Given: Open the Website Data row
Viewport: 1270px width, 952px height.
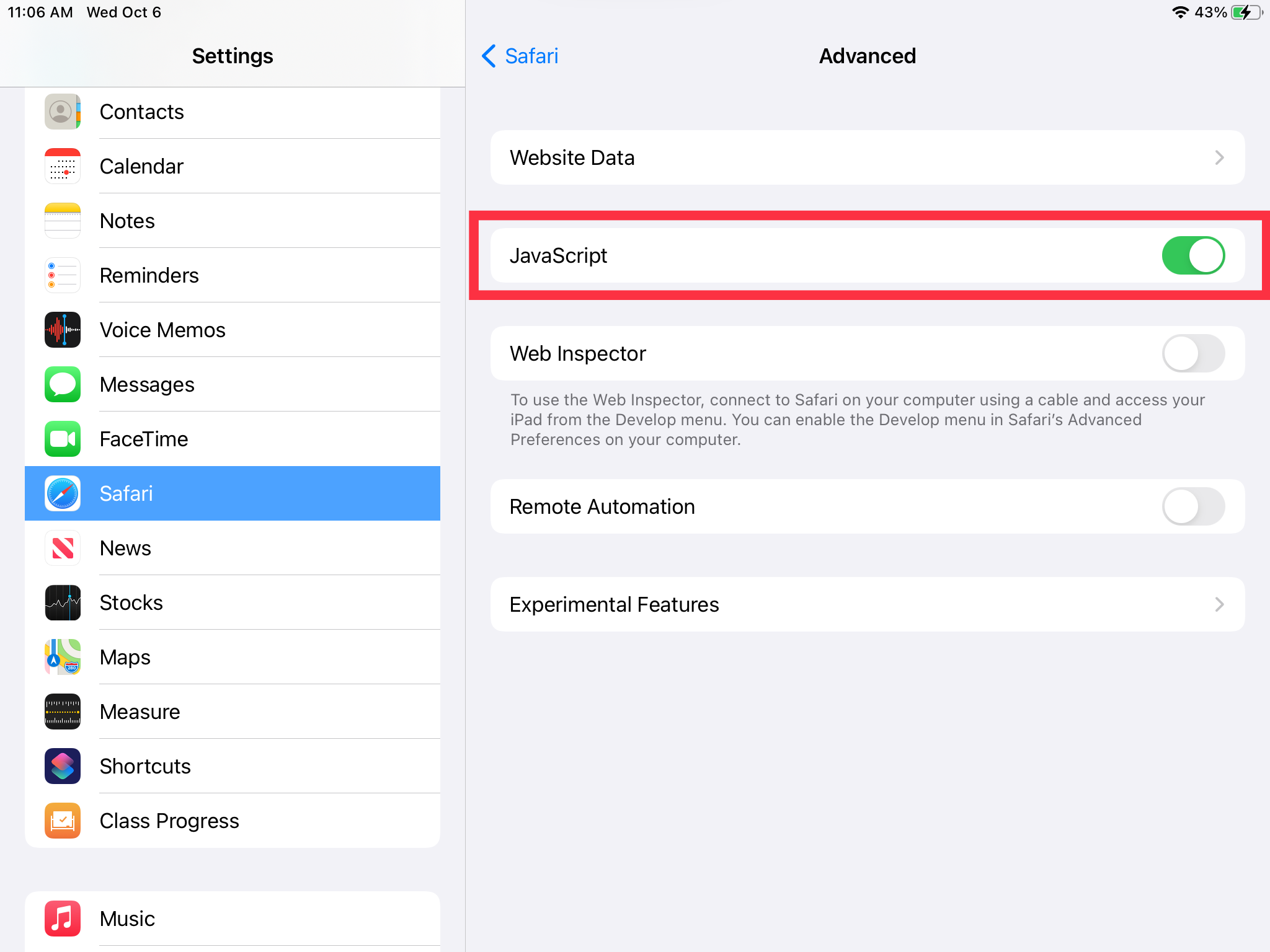Looking at the screenshot, I should 868,157.
